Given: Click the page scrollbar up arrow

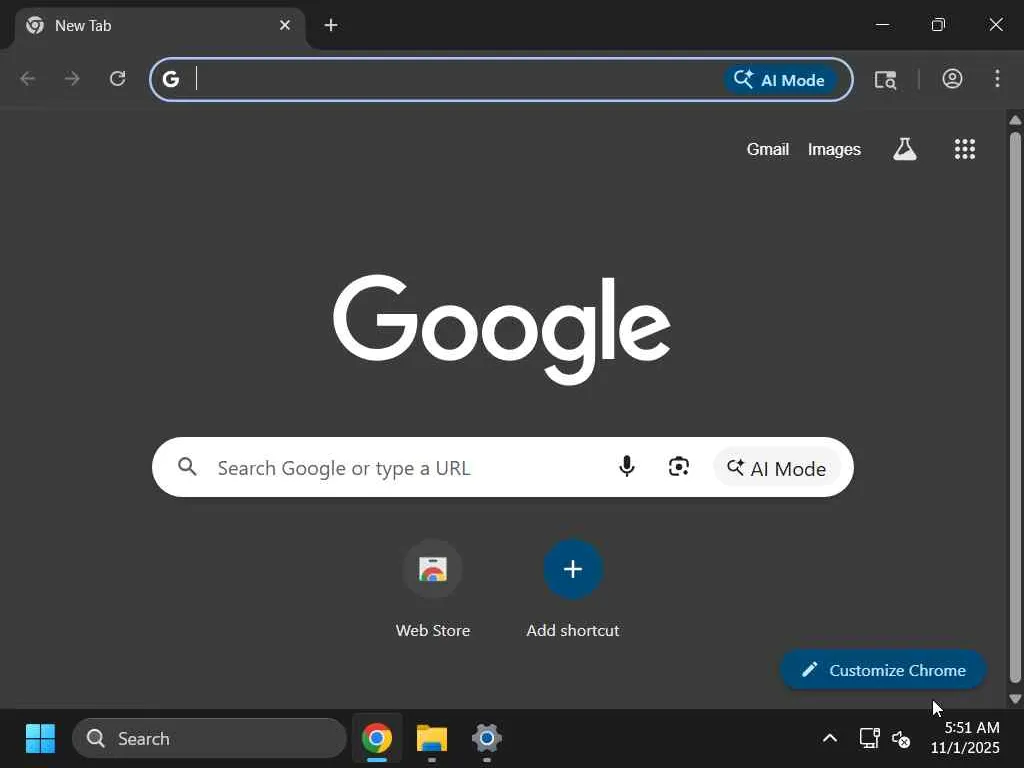Looking at the screenshot, I should coord(1015,120).
